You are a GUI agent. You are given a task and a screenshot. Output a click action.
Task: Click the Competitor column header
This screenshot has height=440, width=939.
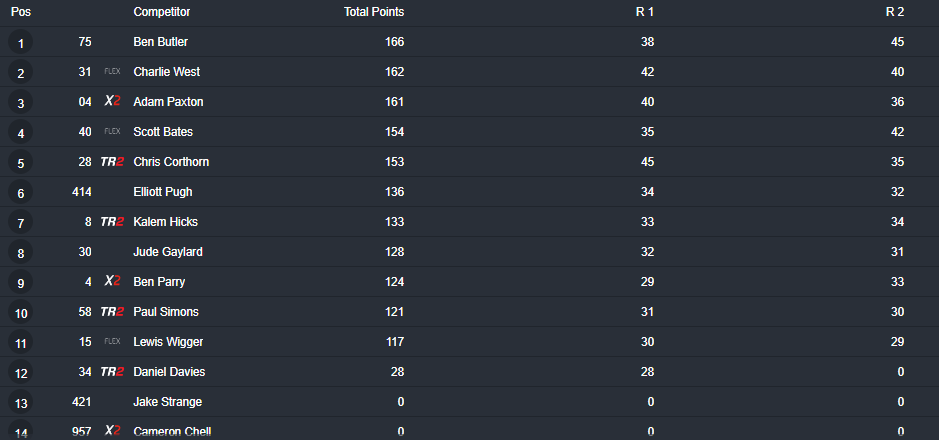pyautogui.click(x=162, y=12)
